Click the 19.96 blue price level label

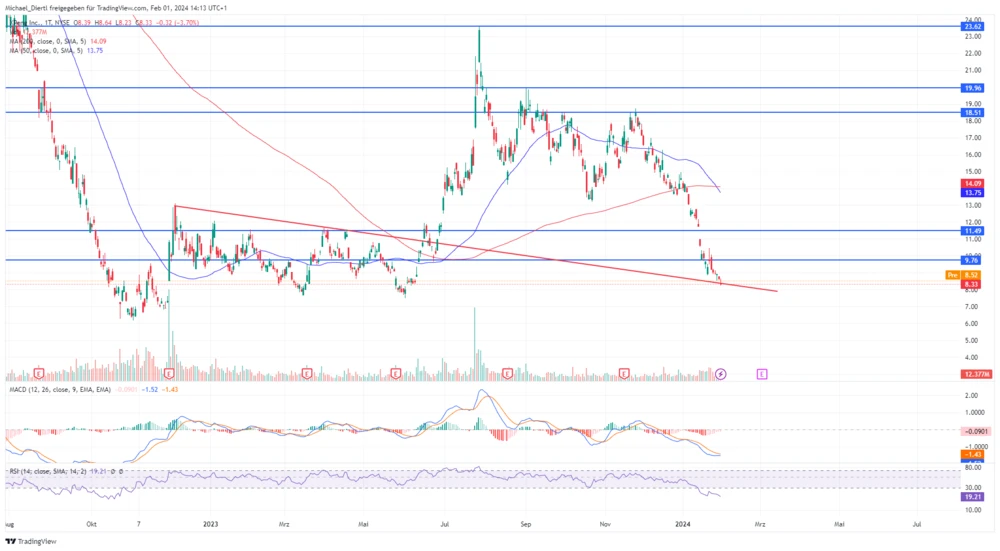969,88
